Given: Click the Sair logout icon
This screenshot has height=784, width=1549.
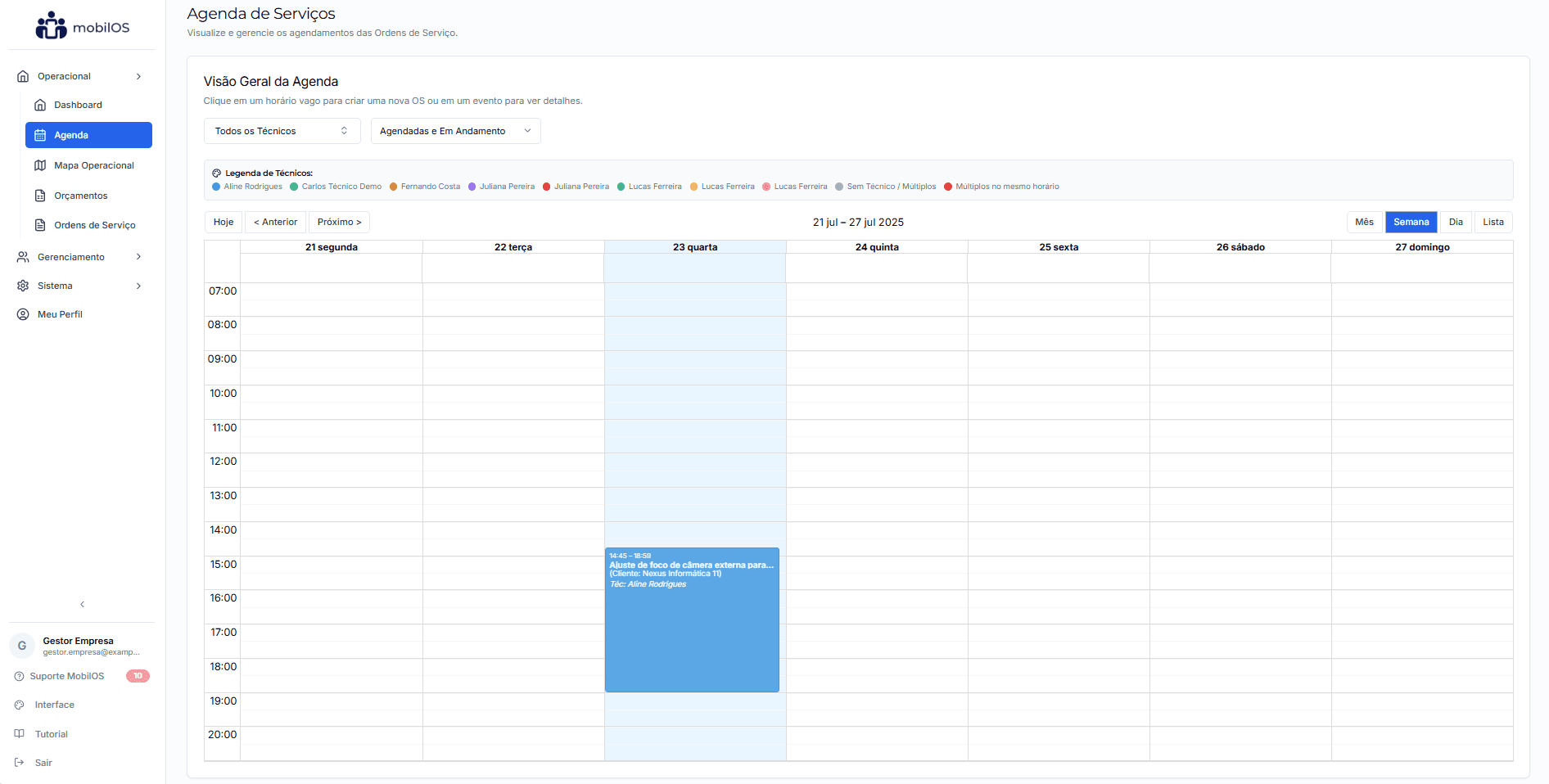Looking at the screenshot, I should (20, 763).
